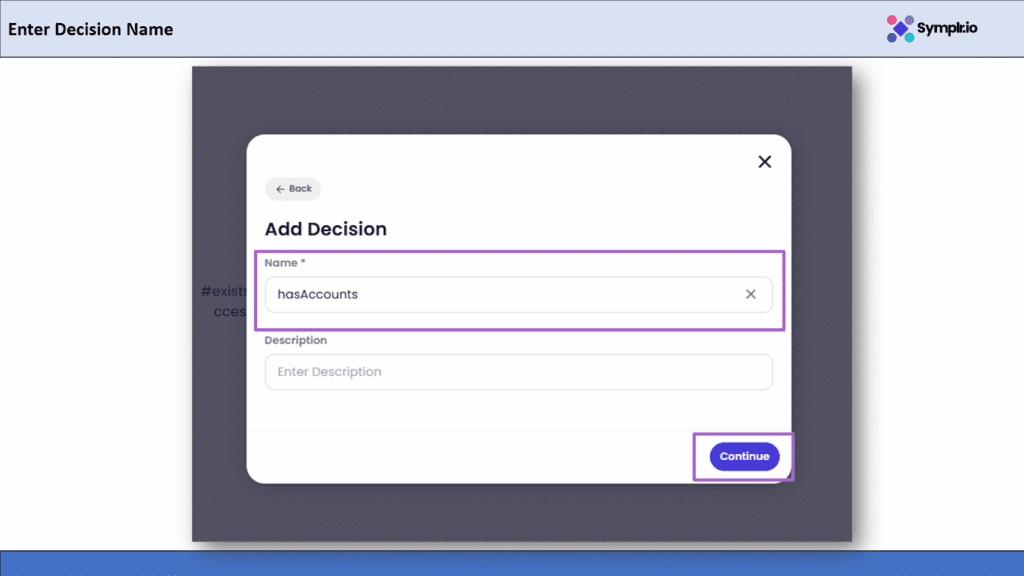This screenshot has width=1024, height=576.
Task: Click the 'Enter Description' placeholder text
Action: click(x=329, y=372)
